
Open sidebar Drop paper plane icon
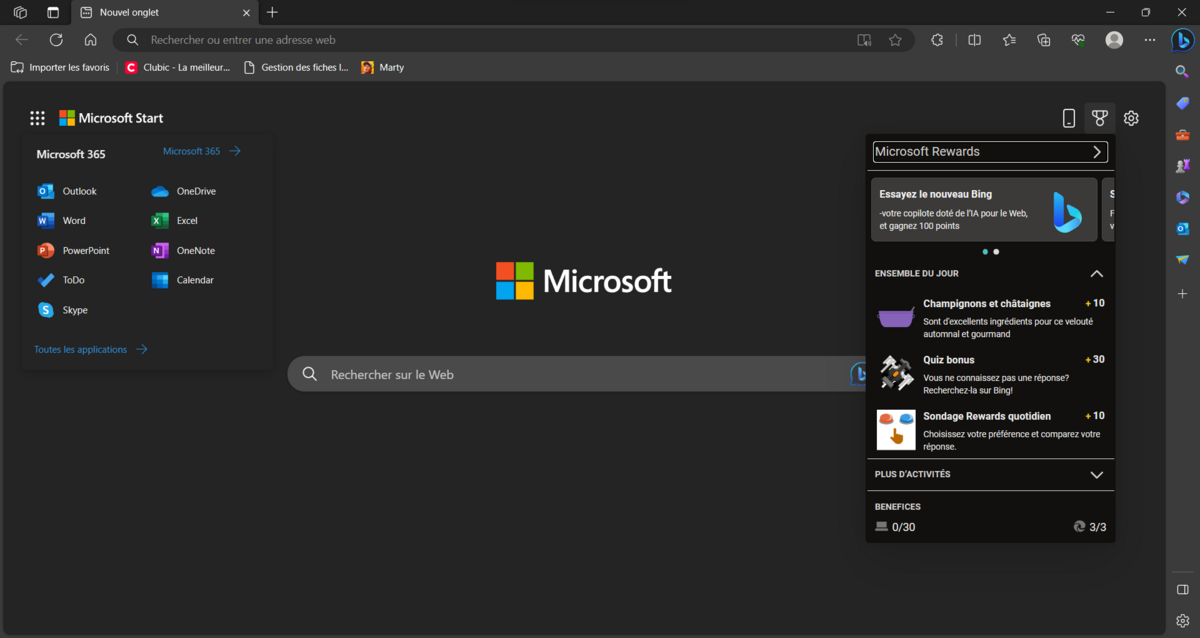(1183, 260)
